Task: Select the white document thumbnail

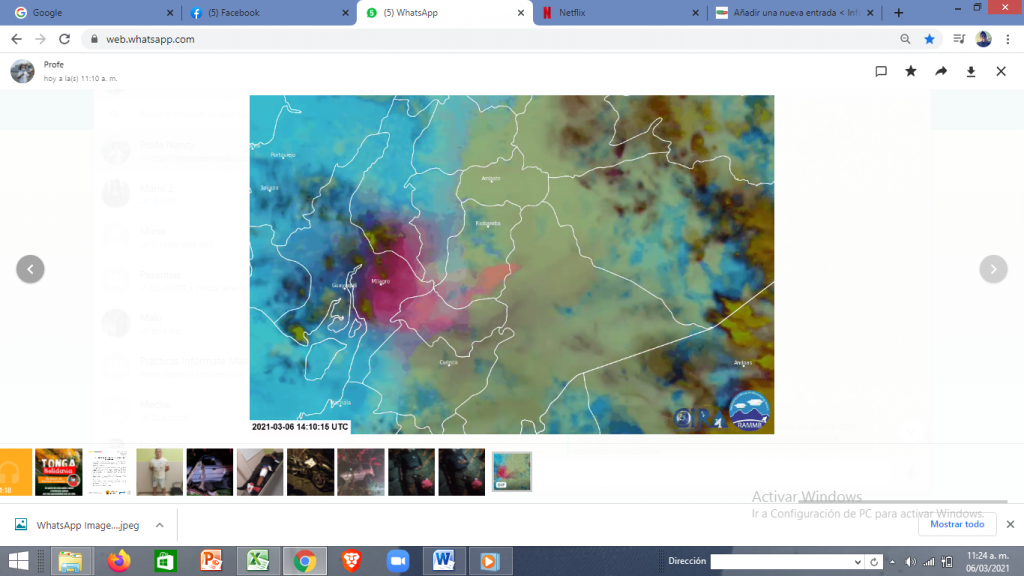Action: point(109,472)
